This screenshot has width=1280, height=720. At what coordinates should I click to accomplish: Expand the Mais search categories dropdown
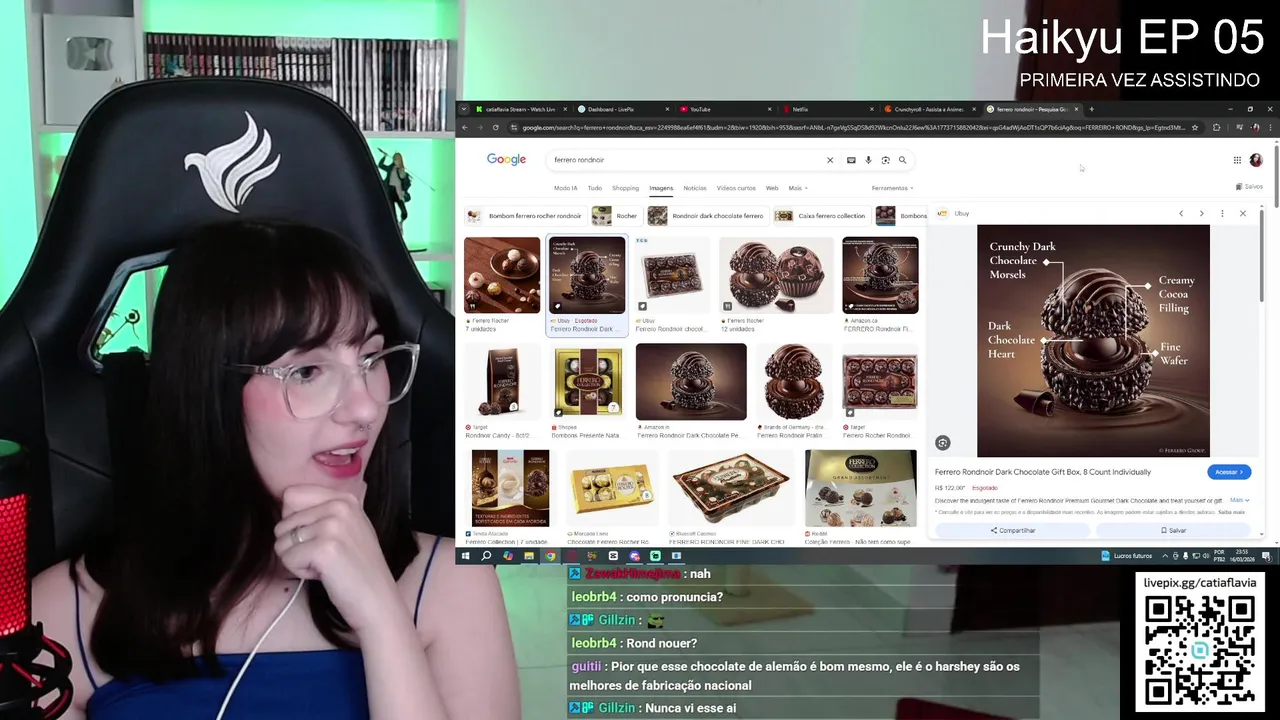click(x=797, y=188)
